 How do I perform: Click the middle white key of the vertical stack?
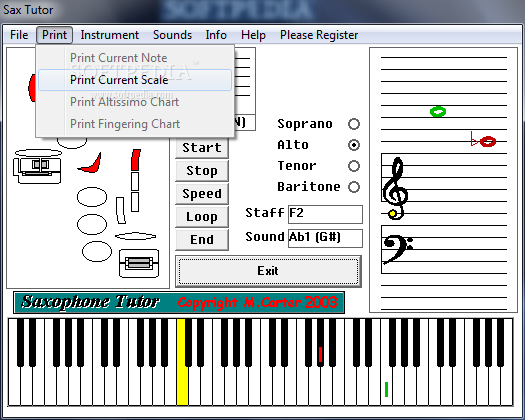click(x=135, y=181)
